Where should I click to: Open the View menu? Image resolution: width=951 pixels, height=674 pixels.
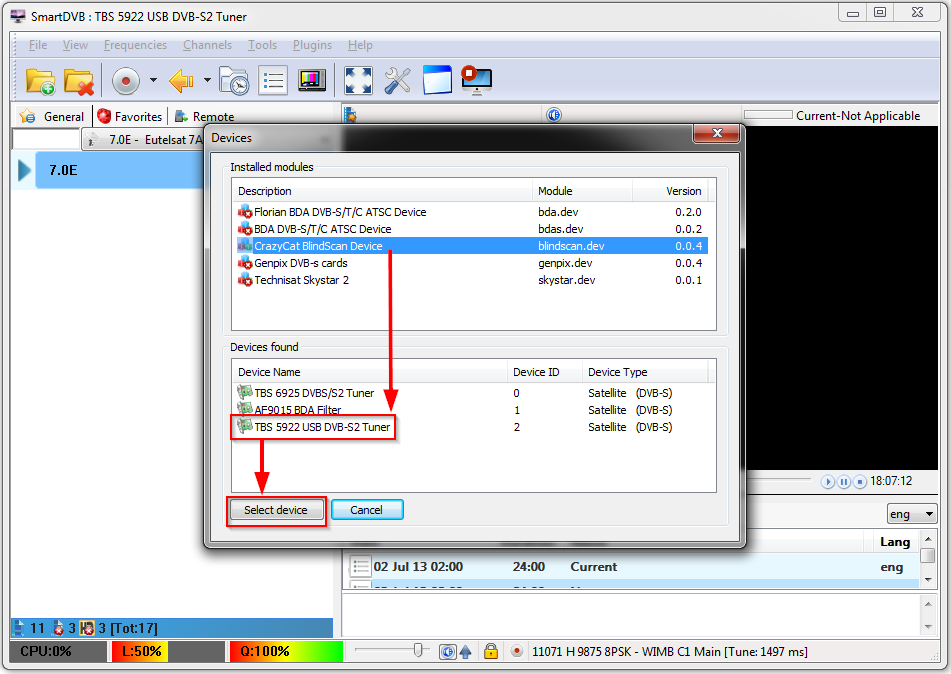pyautogui.click(x=75, y=45)
